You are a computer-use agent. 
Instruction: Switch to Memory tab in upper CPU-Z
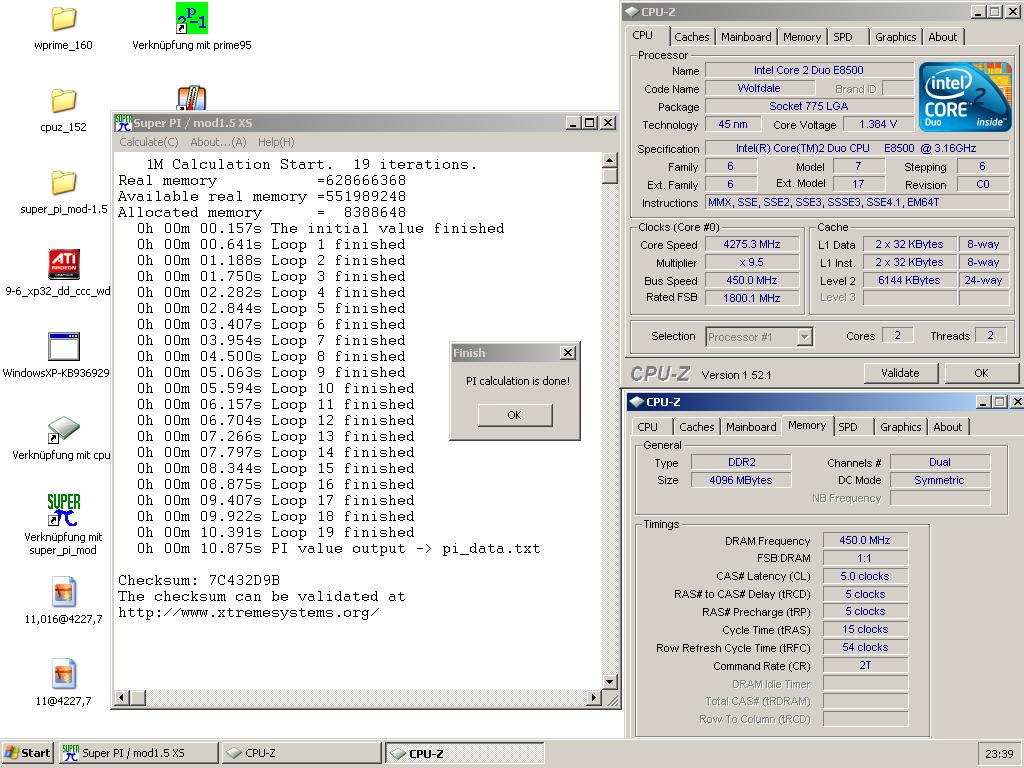click(x=801, y=37)
